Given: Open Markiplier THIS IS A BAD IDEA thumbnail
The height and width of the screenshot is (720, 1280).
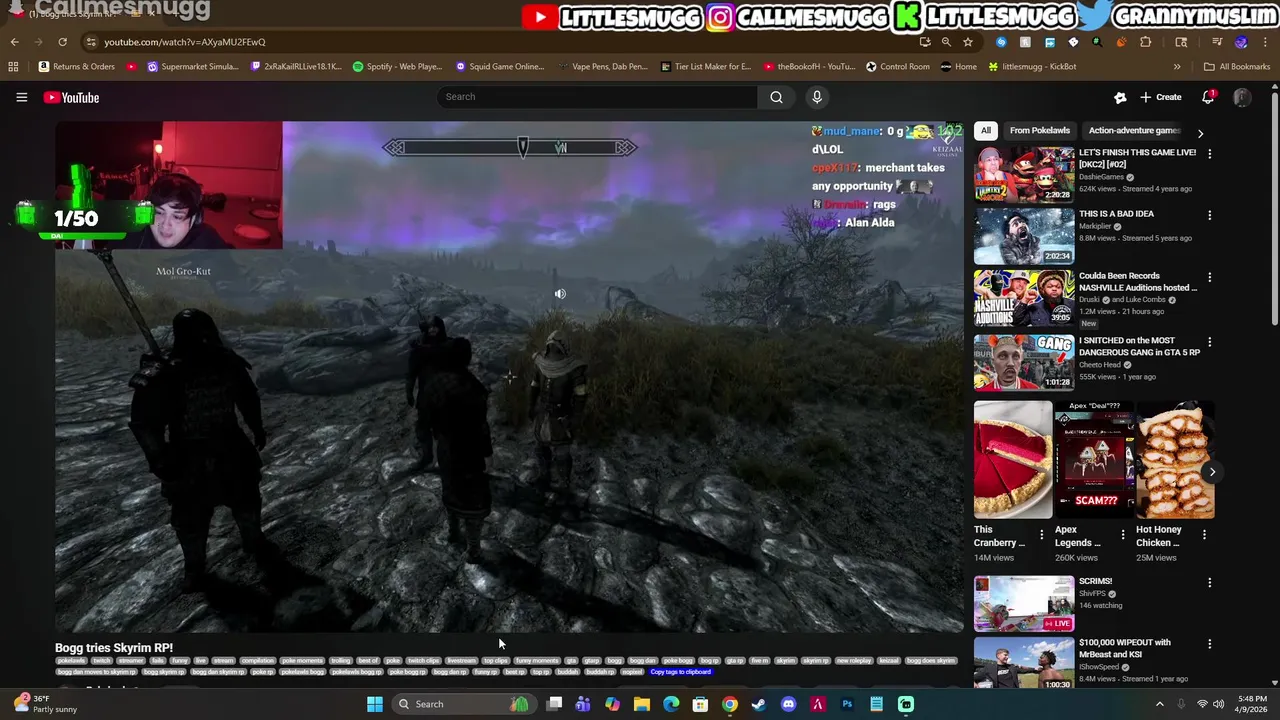Looking at the screenshot, I should 1024,236.
